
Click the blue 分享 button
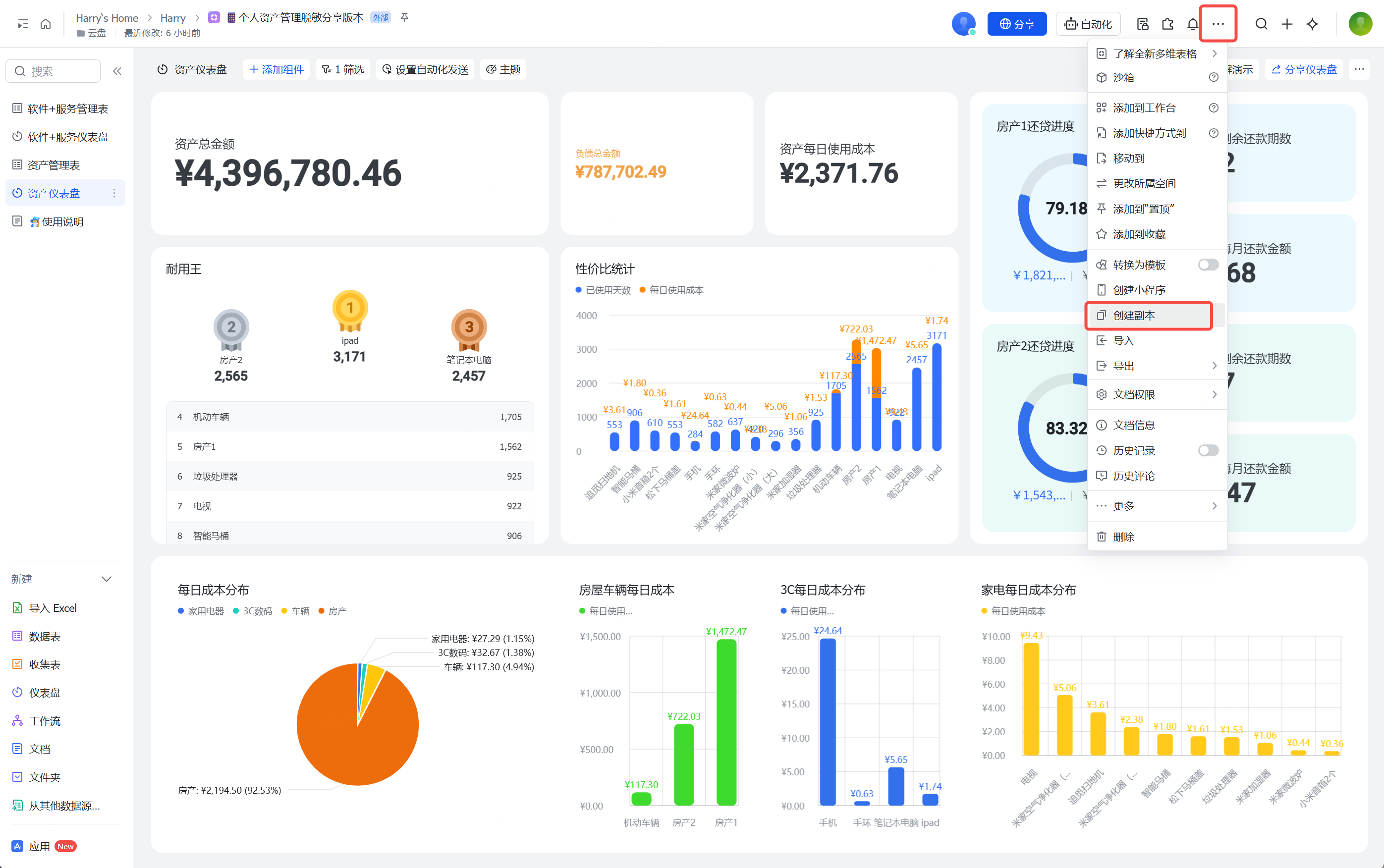[x=1017, y=24]
